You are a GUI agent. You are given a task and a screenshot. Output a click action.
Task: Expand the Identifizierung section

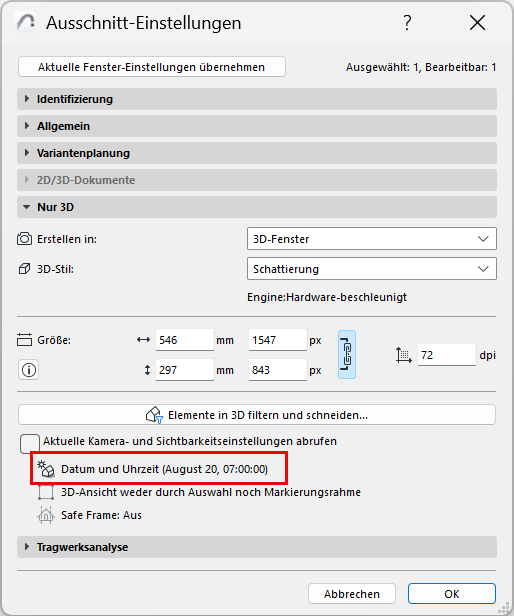[x=257, y=99]
